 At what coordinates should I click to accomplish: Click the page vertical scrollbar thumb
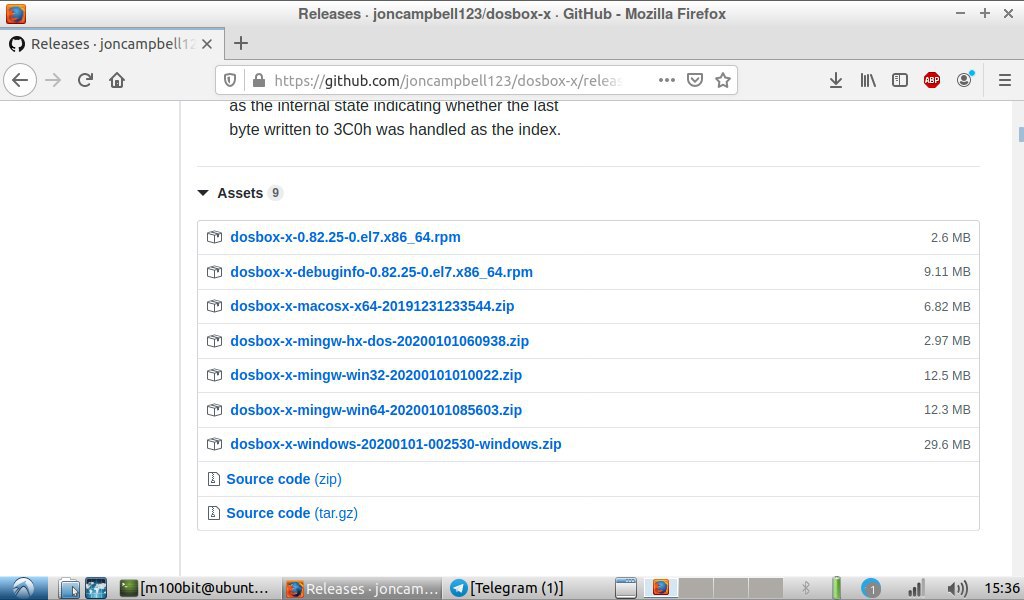pos(1021,134)
